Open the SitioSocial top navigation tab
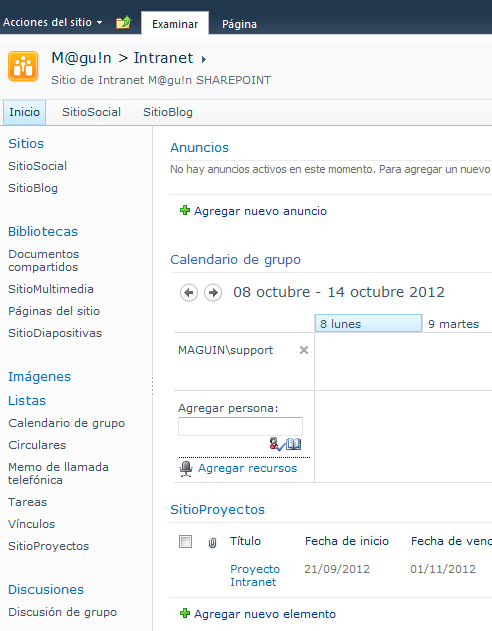The image size is (492, 631). coord(91,112)
